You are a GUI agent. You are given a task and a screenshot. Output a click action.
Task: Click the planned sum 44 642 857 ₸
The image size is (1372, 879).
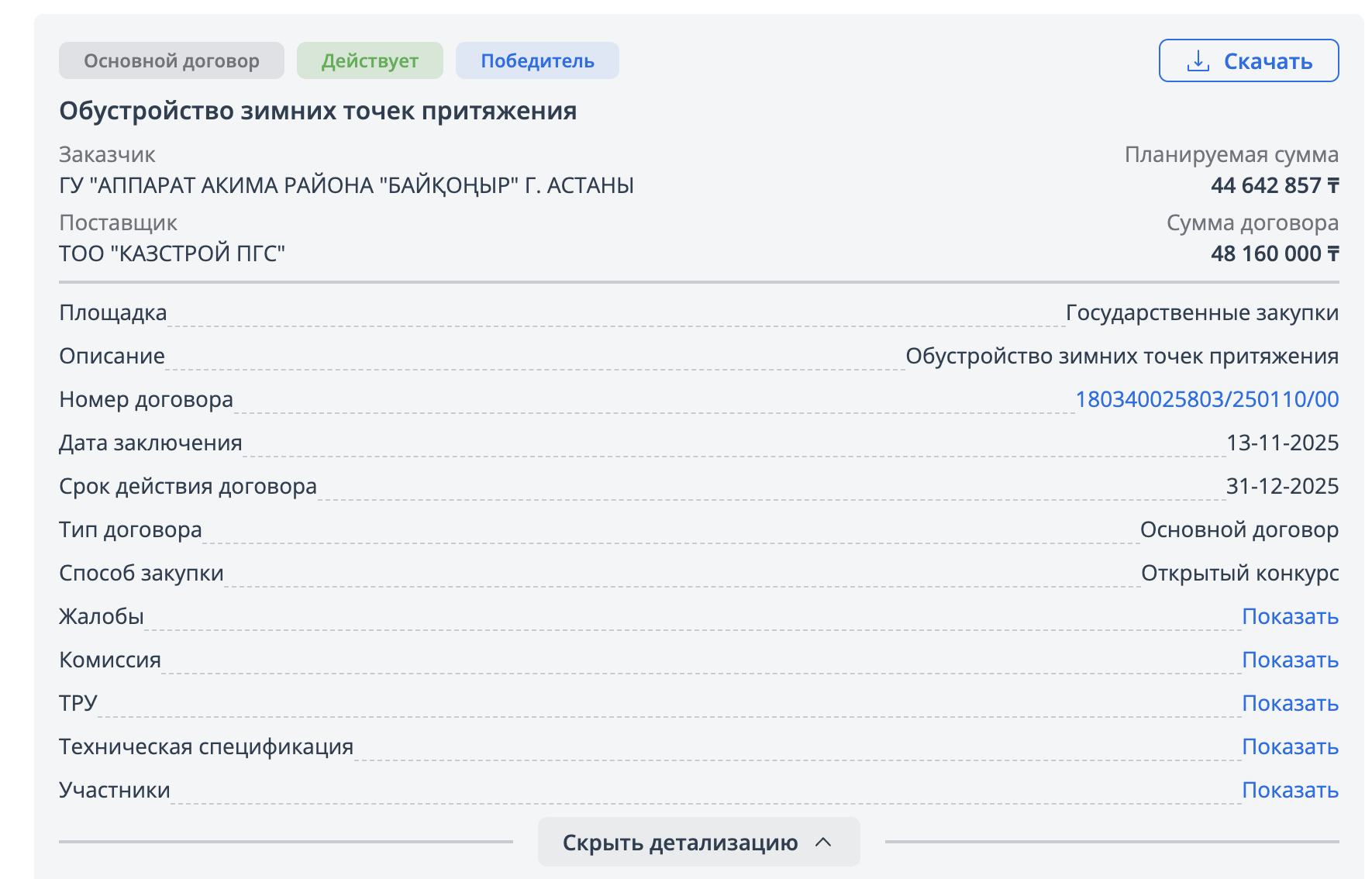[x=1274, y=185]
